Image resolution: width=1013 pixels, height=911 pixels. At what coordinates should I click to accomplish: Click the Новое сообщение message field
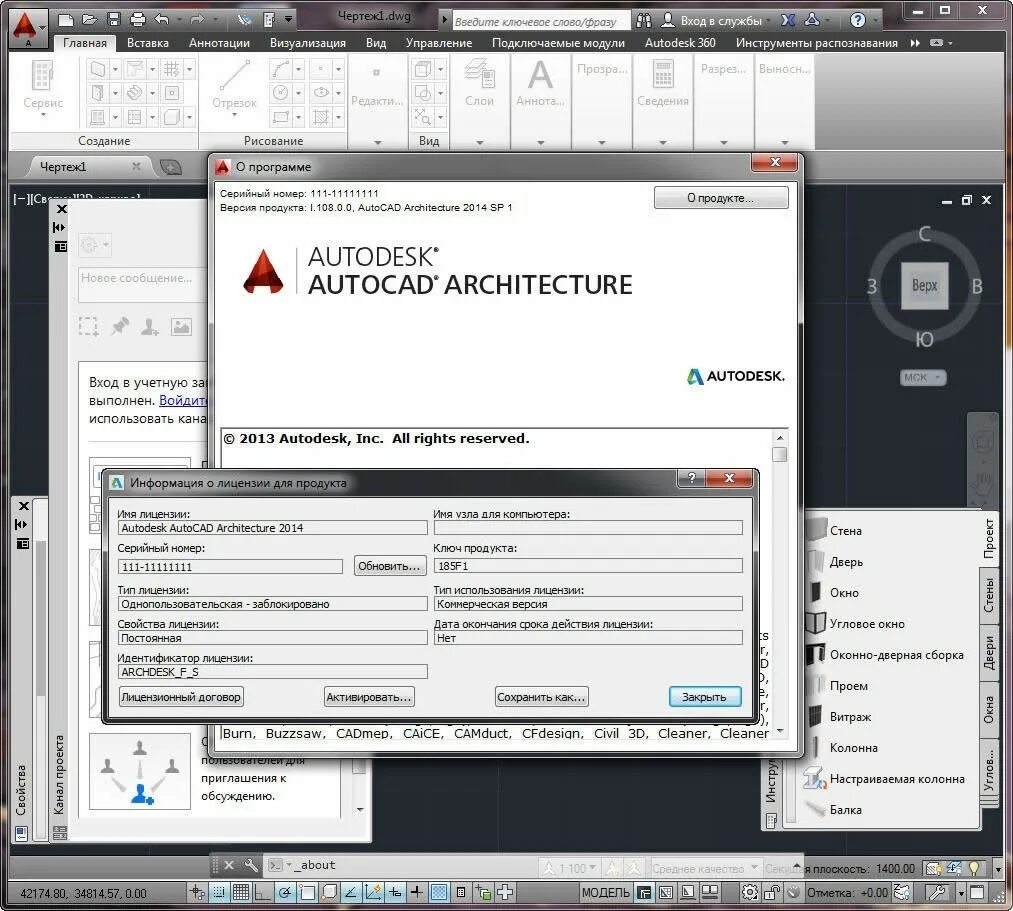(x=142, y=285)
